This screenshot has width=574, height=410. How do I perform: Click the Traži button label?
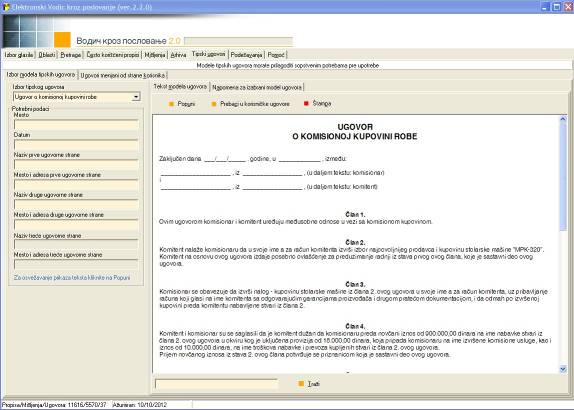pyautogui.click(x=313, y=384)
